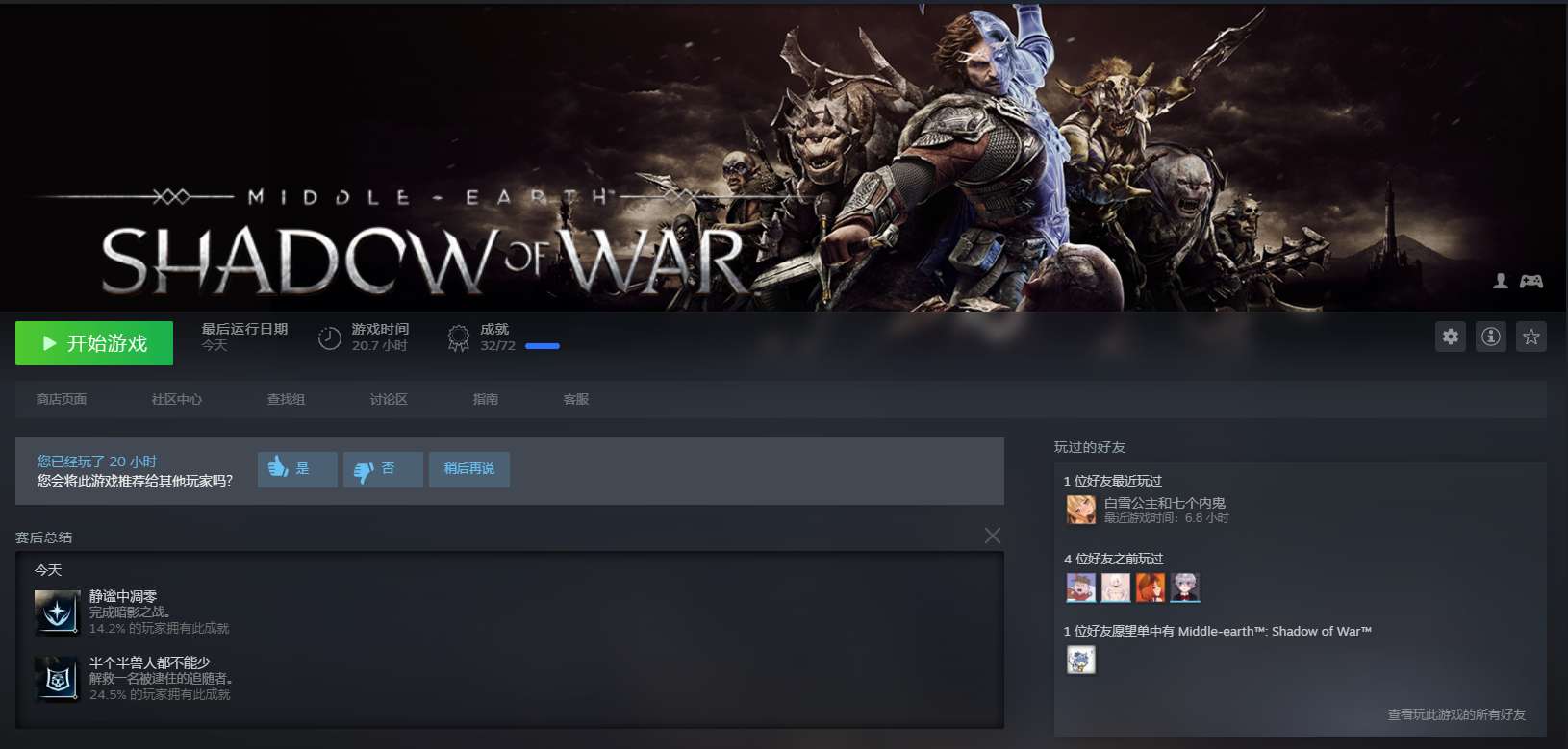Image resolution: width=1568 pixels, height=749 pixels.
Task: Click the 玩过的好友 heading
Action: (1090, 447)
